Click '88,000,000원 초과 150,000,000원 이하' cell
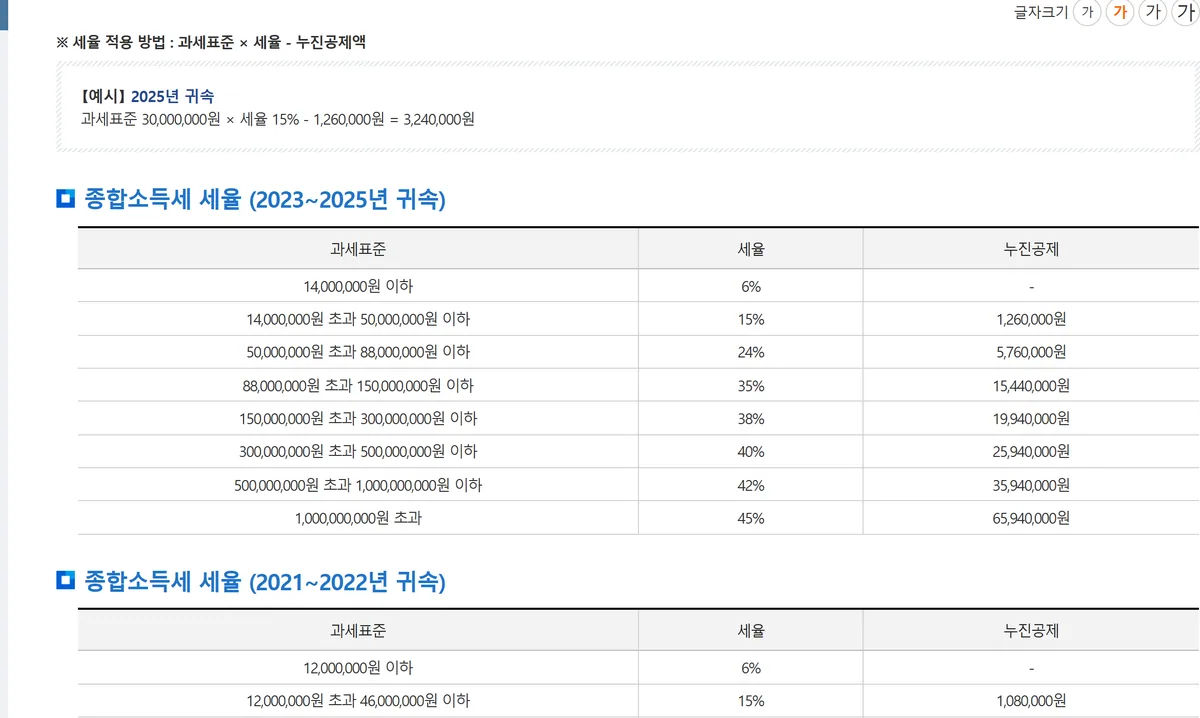 [358, 385]
